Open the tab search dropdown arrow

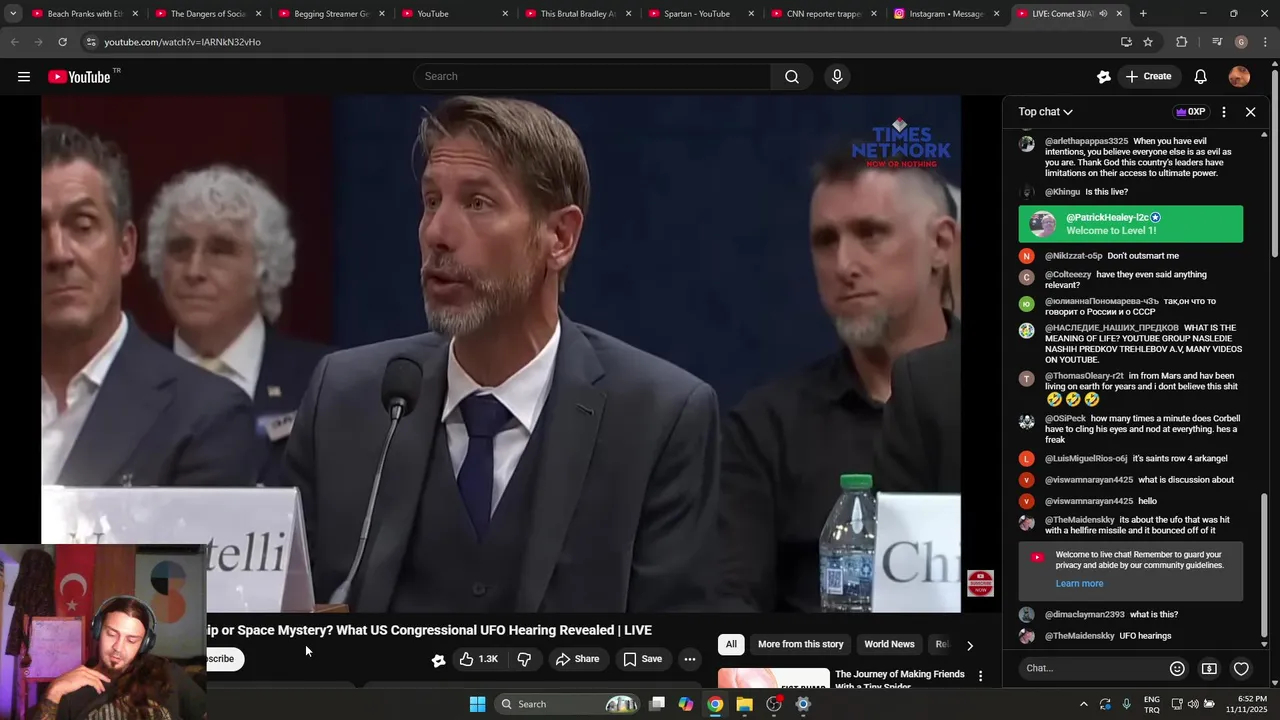point(13,14)
